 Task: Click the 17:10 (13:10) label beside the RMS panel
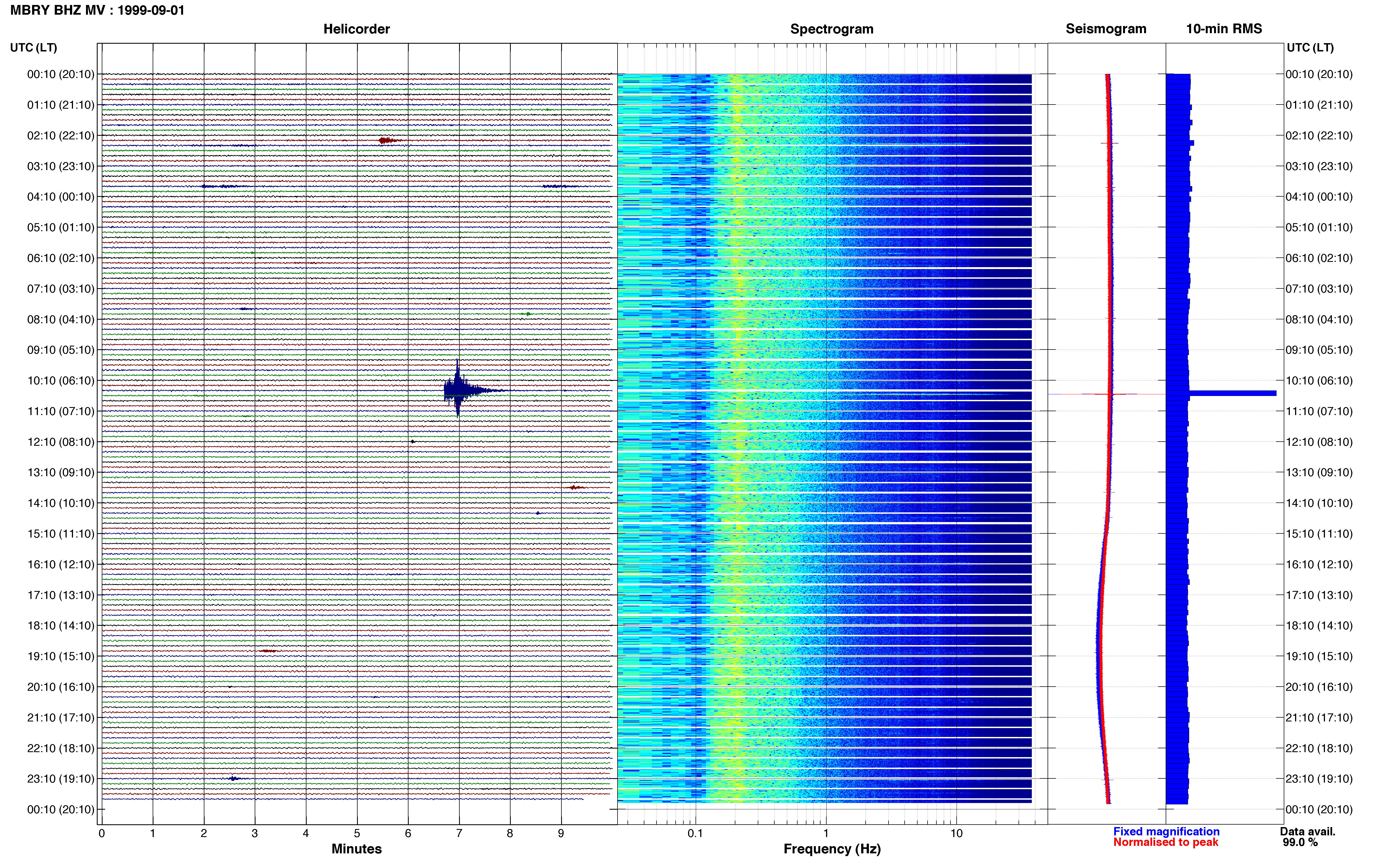pos(1319,595)
